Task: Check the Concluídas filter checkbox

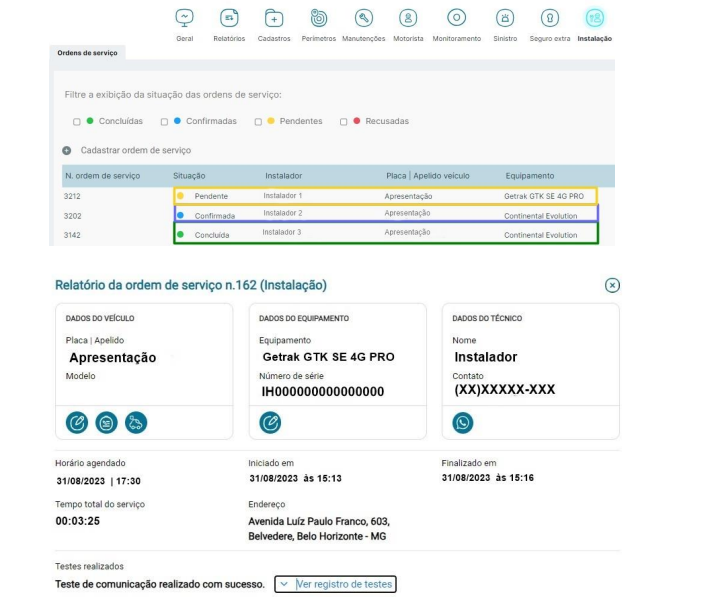Action: pos(77,122)
